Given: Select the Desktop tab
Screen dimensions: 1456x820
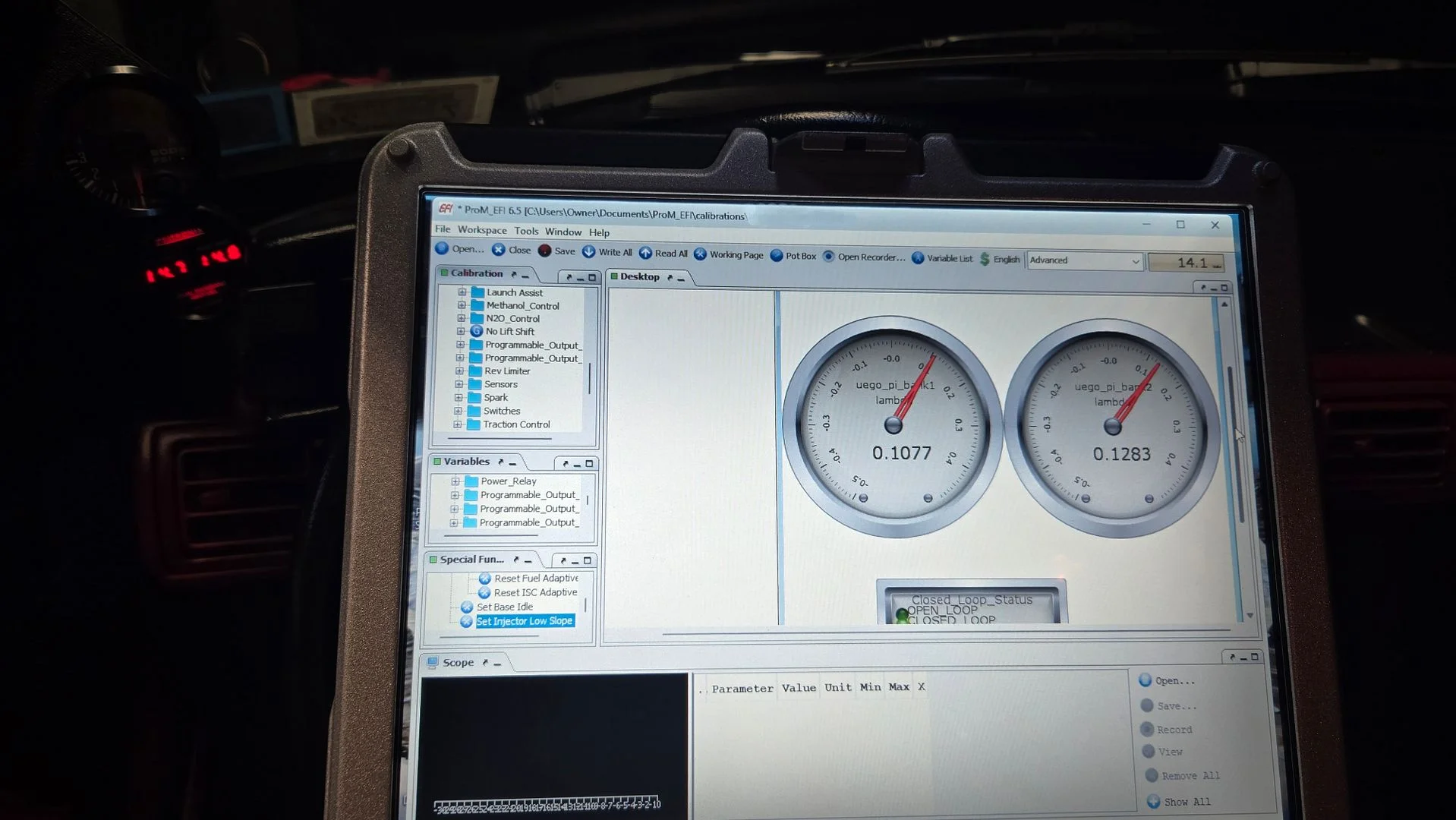Looking at the screenshot, I should [639, 276].
